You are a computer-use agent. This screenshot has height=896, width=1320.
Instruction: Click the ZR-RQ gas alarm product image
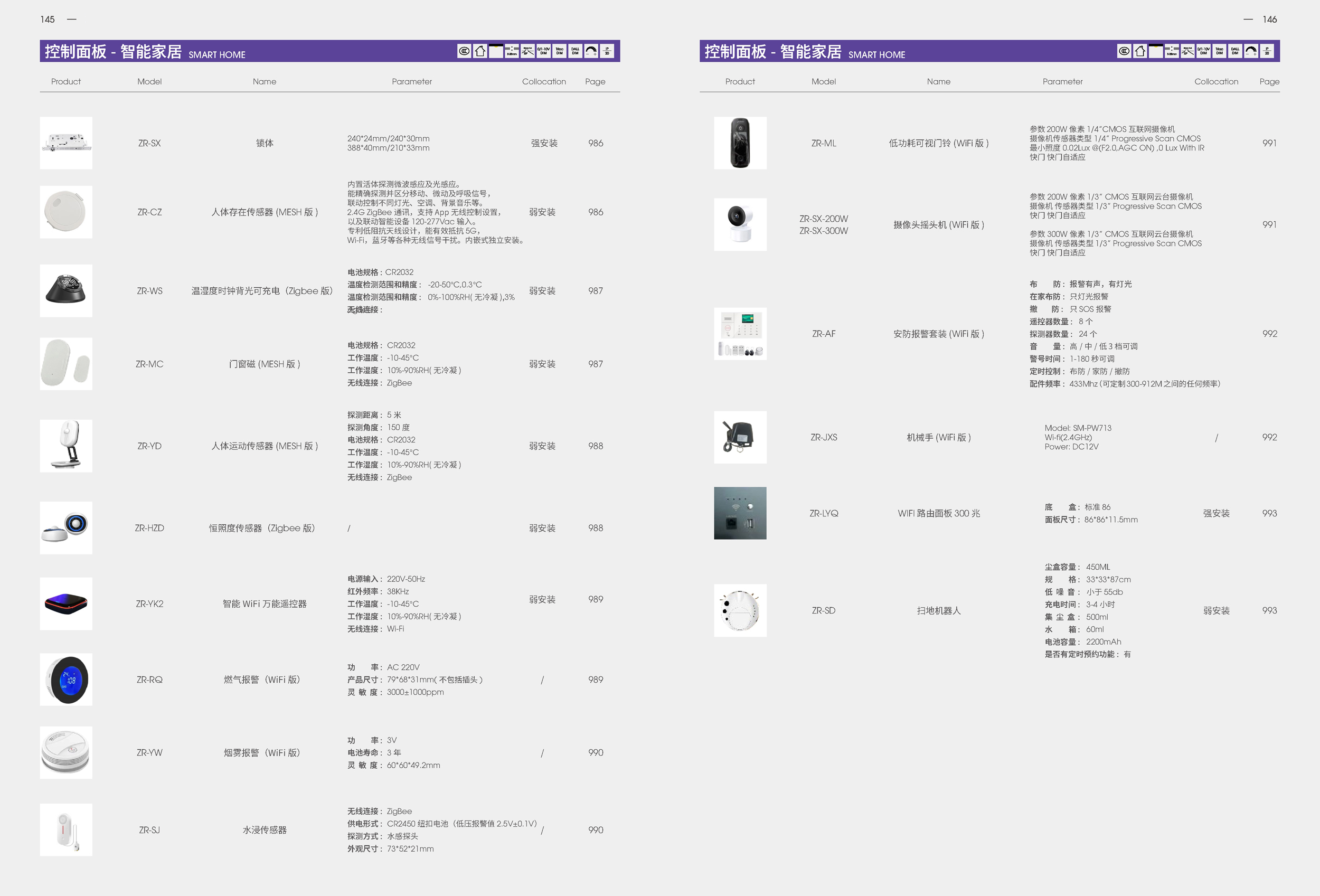pyautogui.click(x=66, y=679)
